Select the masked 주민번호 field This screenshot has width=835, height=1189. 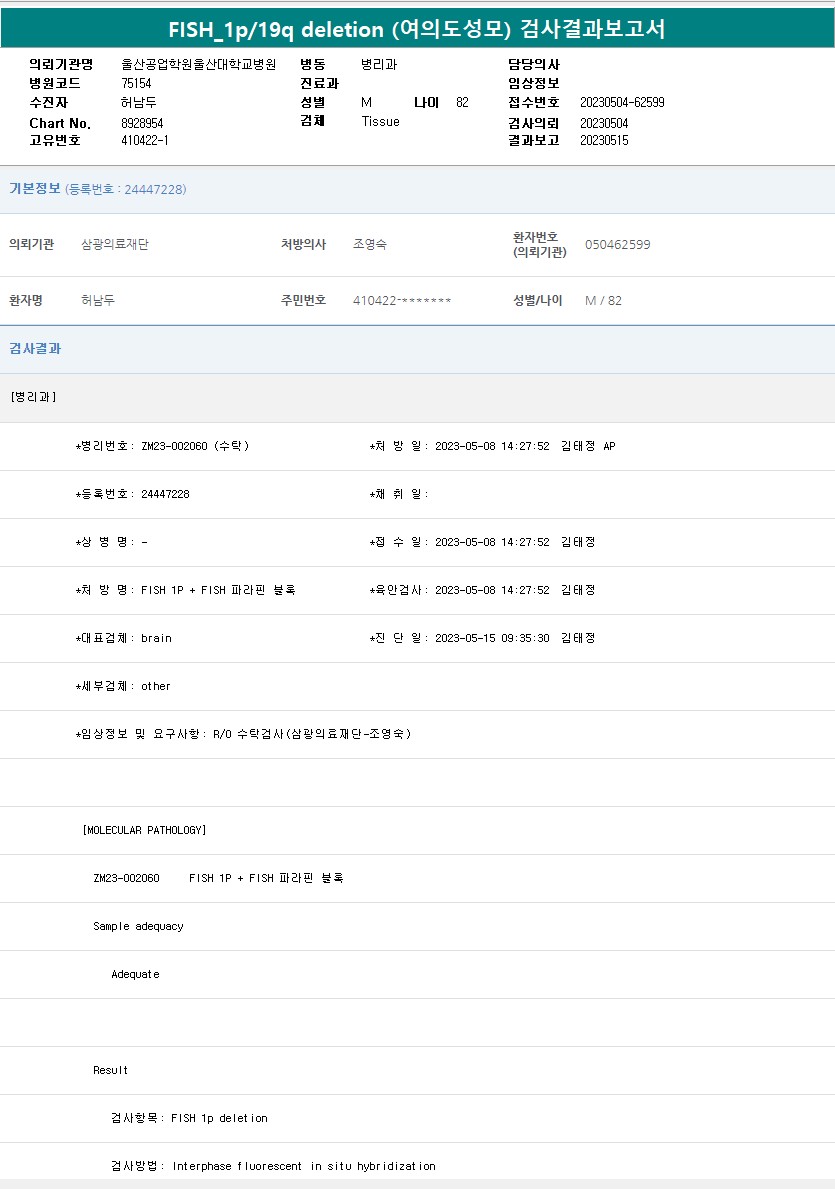(x=402, y=301)
